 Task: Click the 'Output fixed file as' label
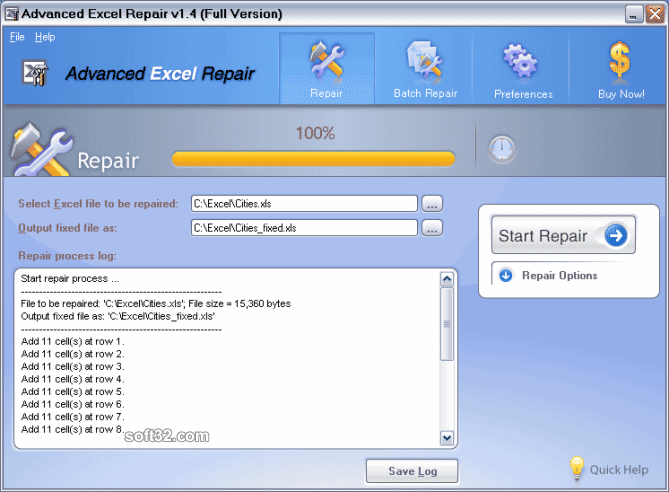coord(67,228)
